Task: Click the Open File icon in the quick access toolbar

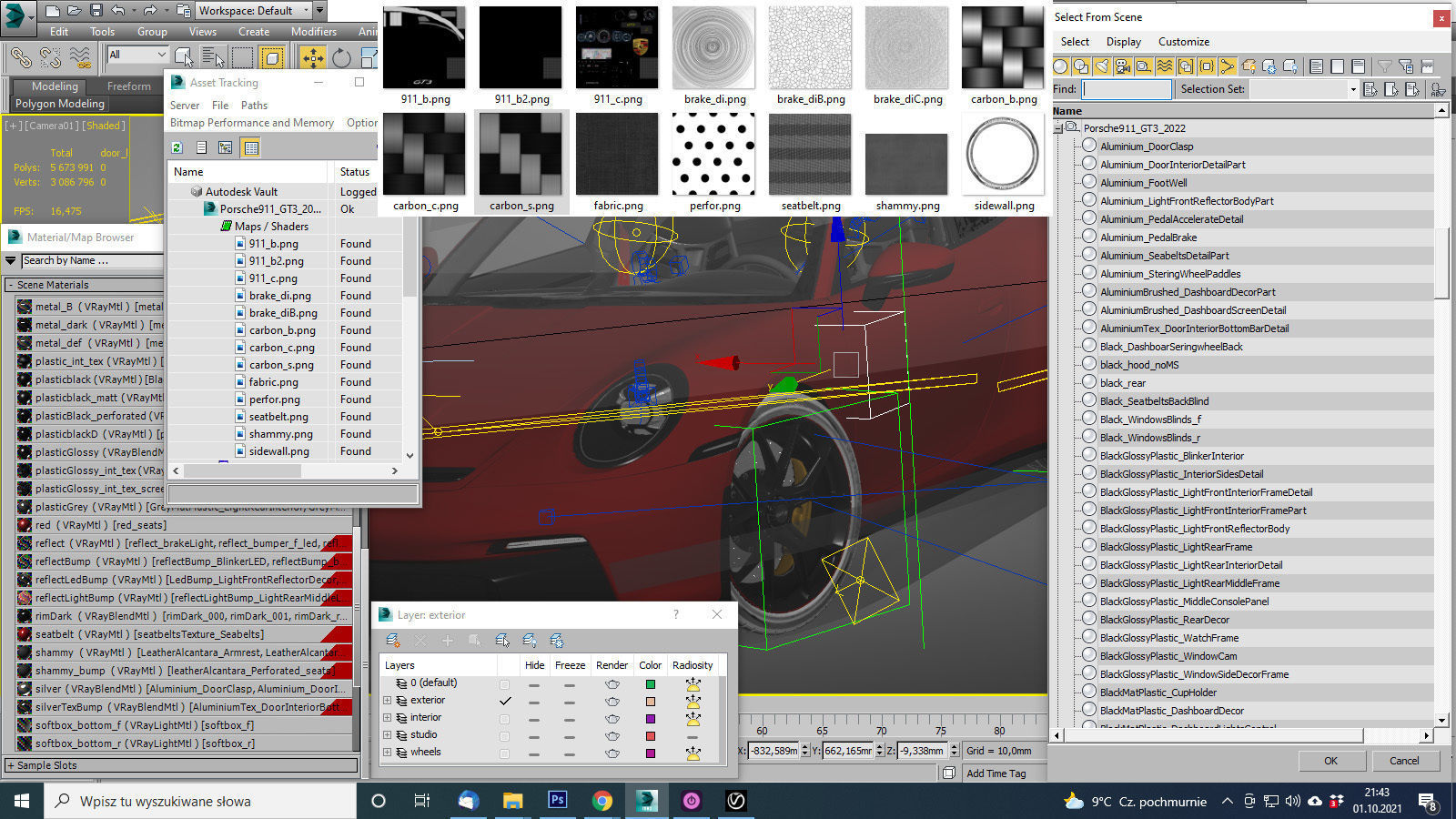Action: pyautogui.click(x=75, y=11)
